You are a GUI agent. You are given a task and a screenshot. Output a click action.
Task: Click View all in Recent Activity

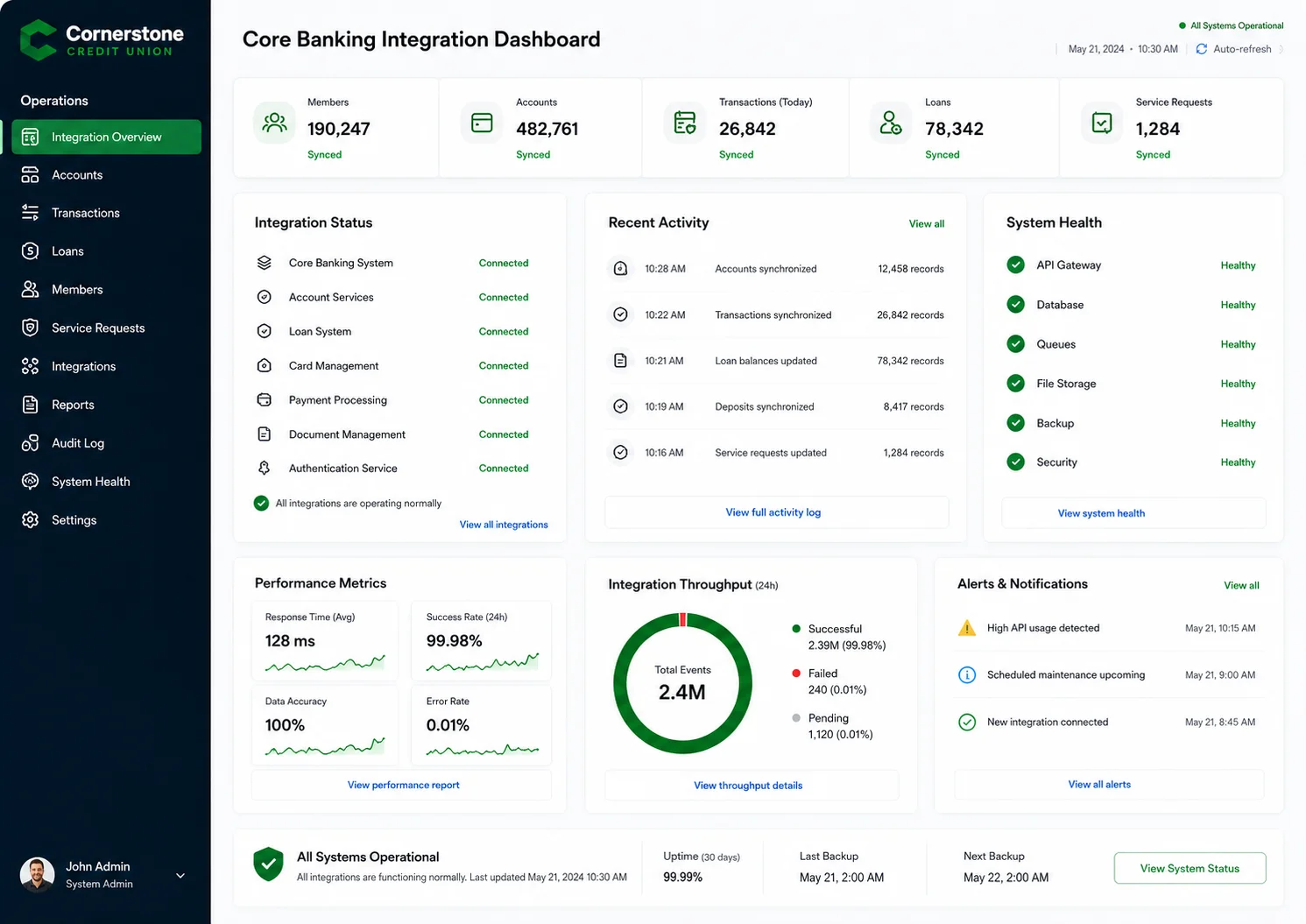(927, 223)
